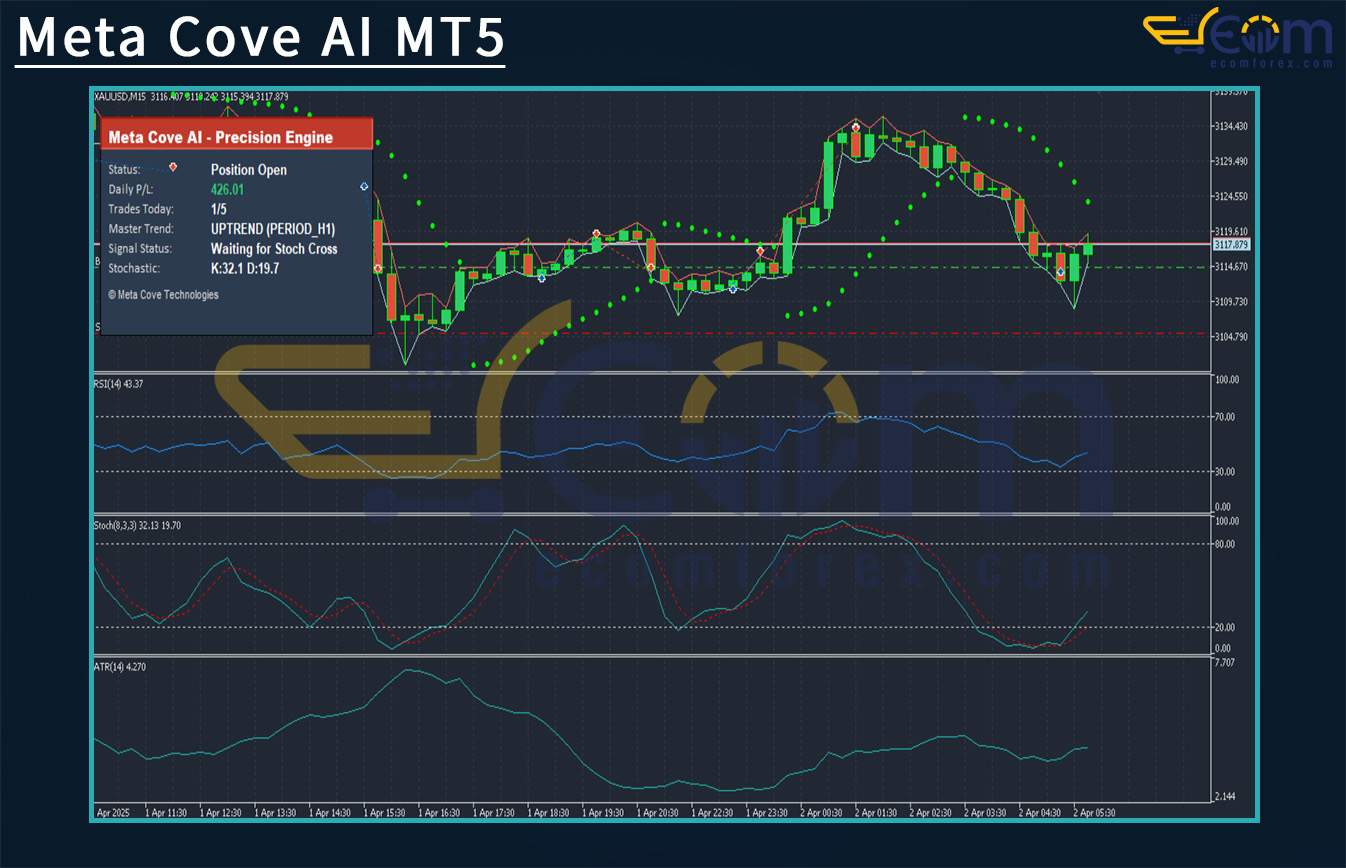Click the blue buy arrow on the rightmost red candle

(x=1060, y=271)
